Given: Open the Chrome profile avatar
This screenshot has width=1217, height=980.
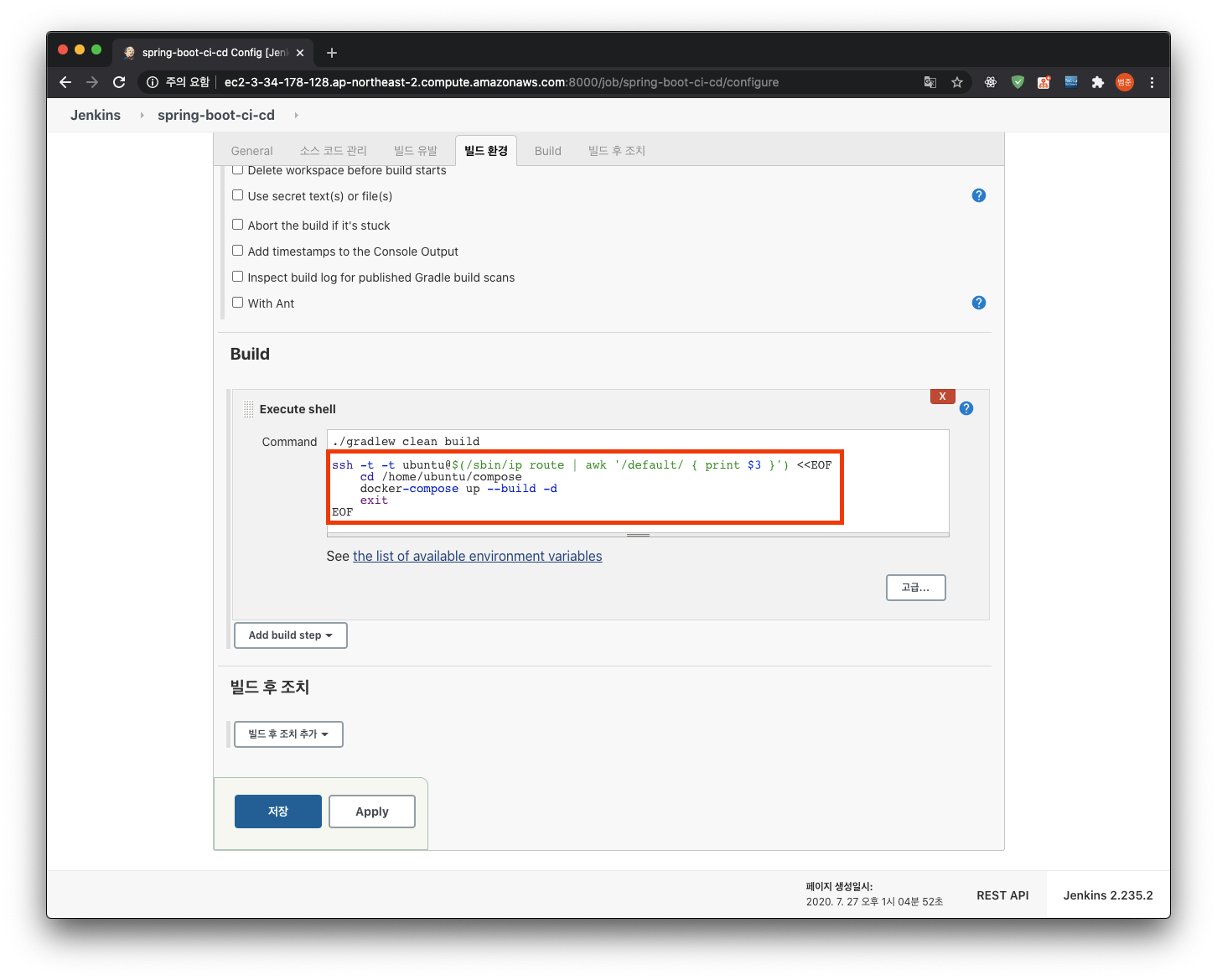Looking at the screenshot, I should click(x=1125, y=82).
